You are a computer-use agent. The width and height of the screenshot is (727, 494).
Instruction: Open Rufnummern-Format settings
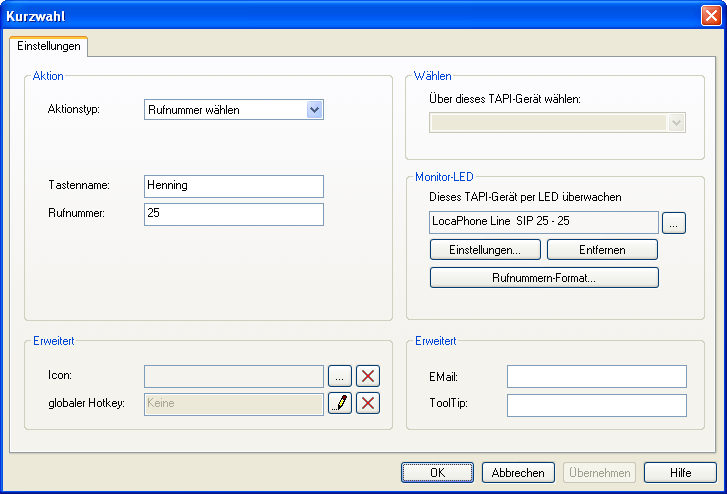544,278
